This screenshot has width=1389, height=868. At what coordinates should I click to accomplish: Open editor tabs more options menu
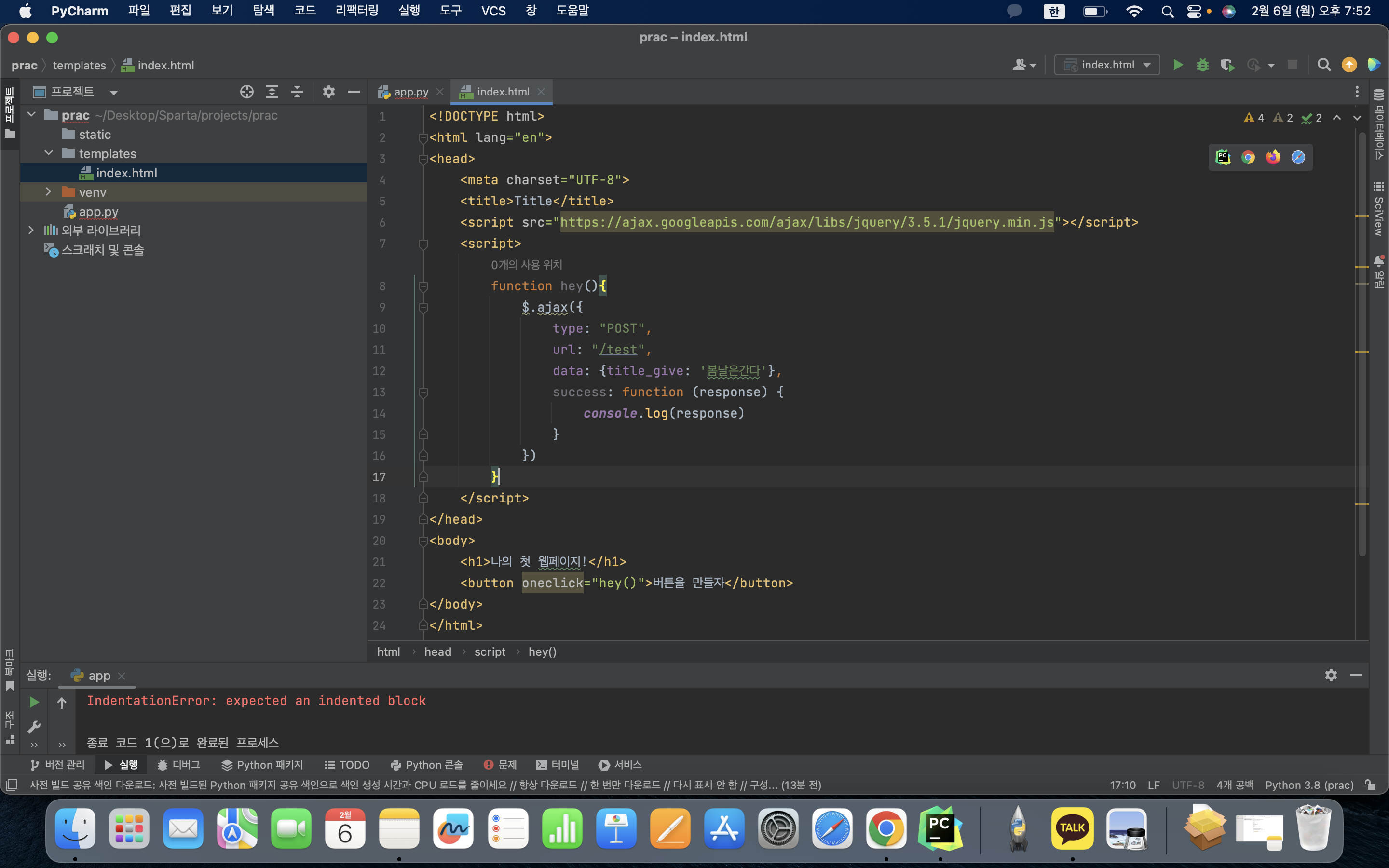click(x=1357, y=92)
